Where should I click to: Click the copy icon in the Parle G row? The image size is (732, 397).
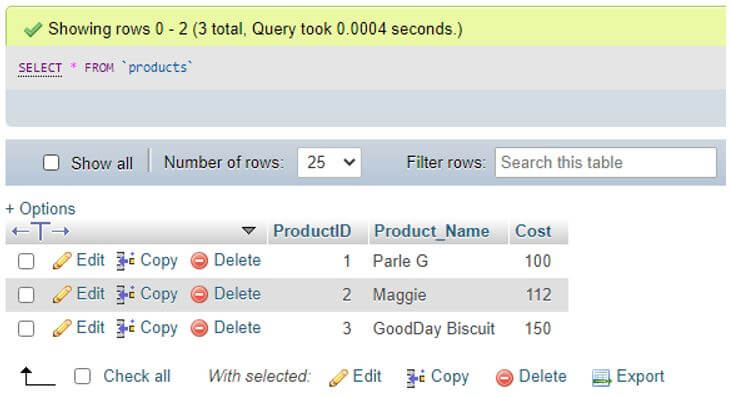pos(126,261)
